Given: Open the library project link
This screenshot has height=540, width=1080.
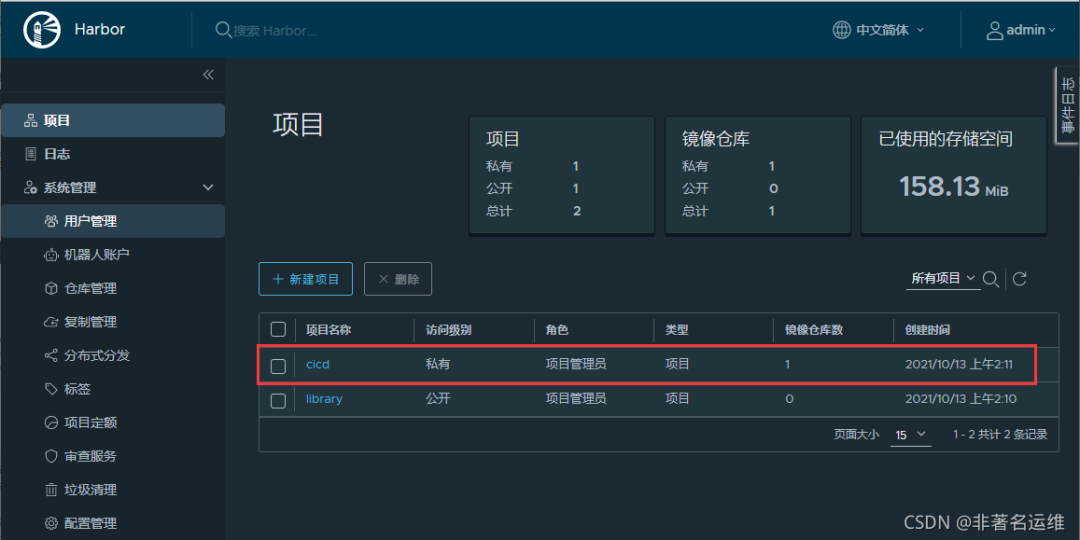Looking at the screenshot, I should coord(324,399).
